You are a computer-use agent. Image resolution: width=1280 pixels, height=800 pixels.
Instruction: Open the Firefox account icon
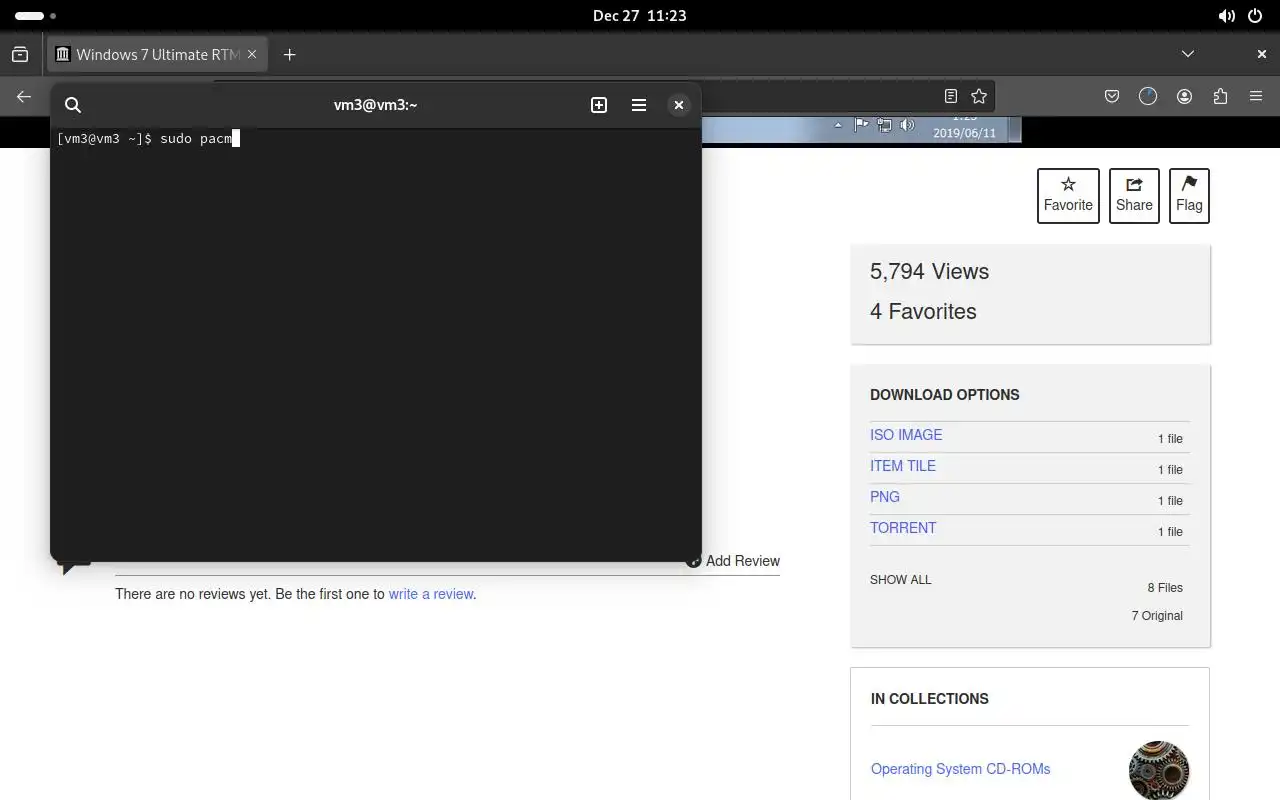pyautogui.click(x=1184, y=96)
